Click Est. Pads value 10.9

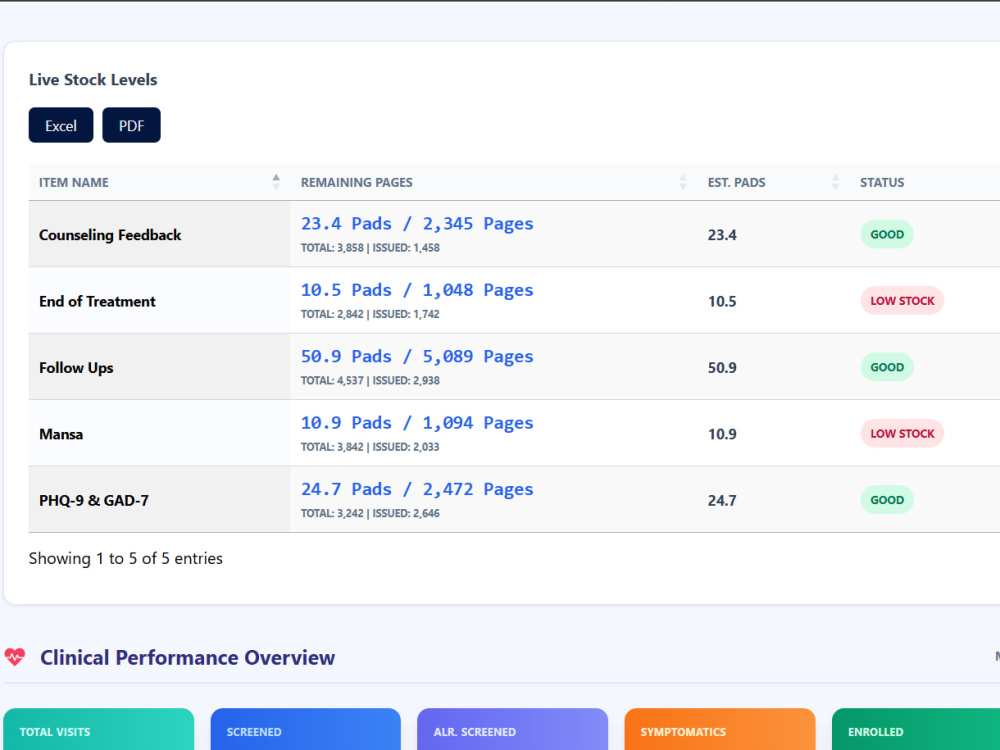[722, 434]
